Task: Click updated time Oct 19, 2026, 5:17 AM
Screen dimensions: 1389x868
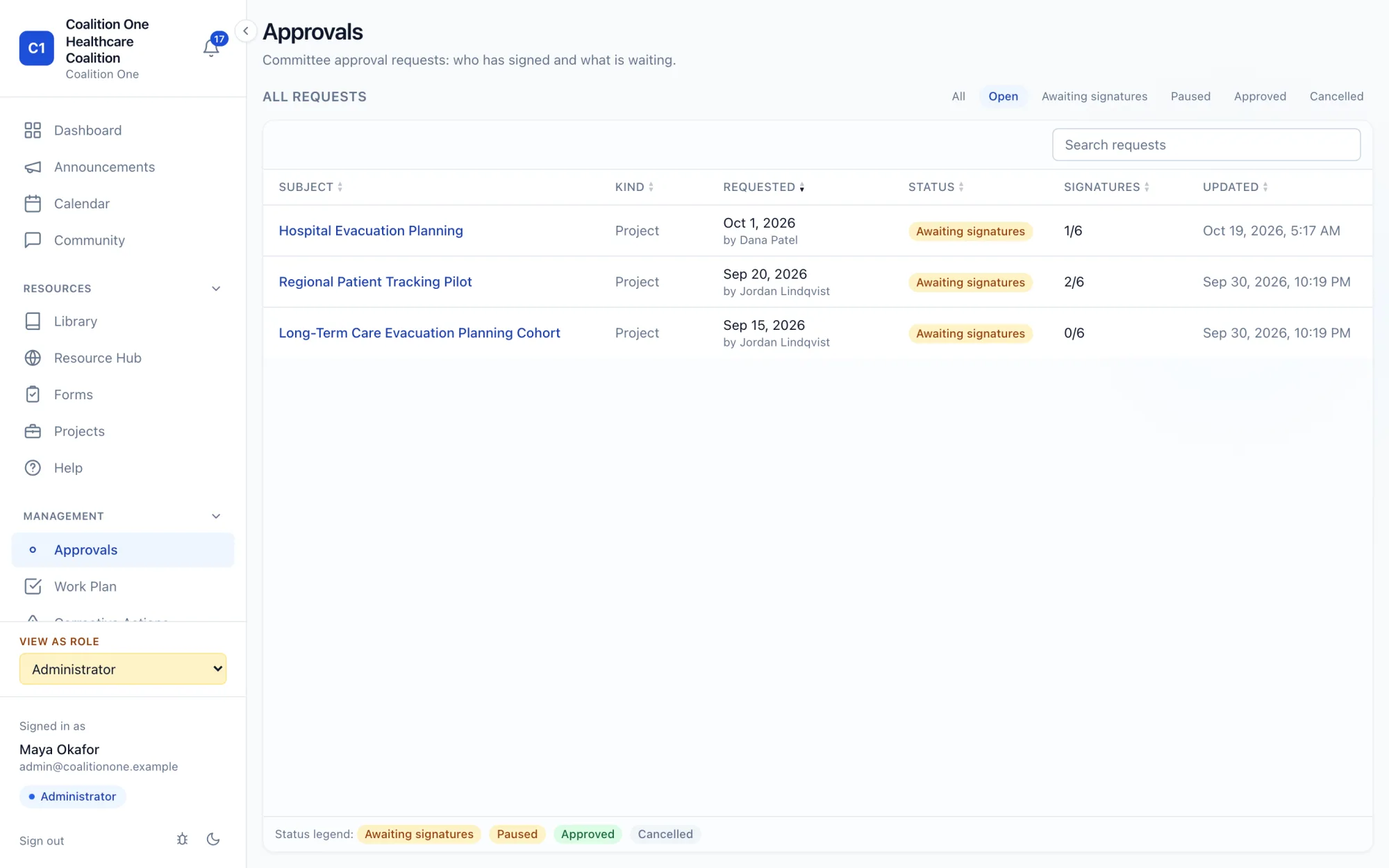Action: coord(1271,231)
